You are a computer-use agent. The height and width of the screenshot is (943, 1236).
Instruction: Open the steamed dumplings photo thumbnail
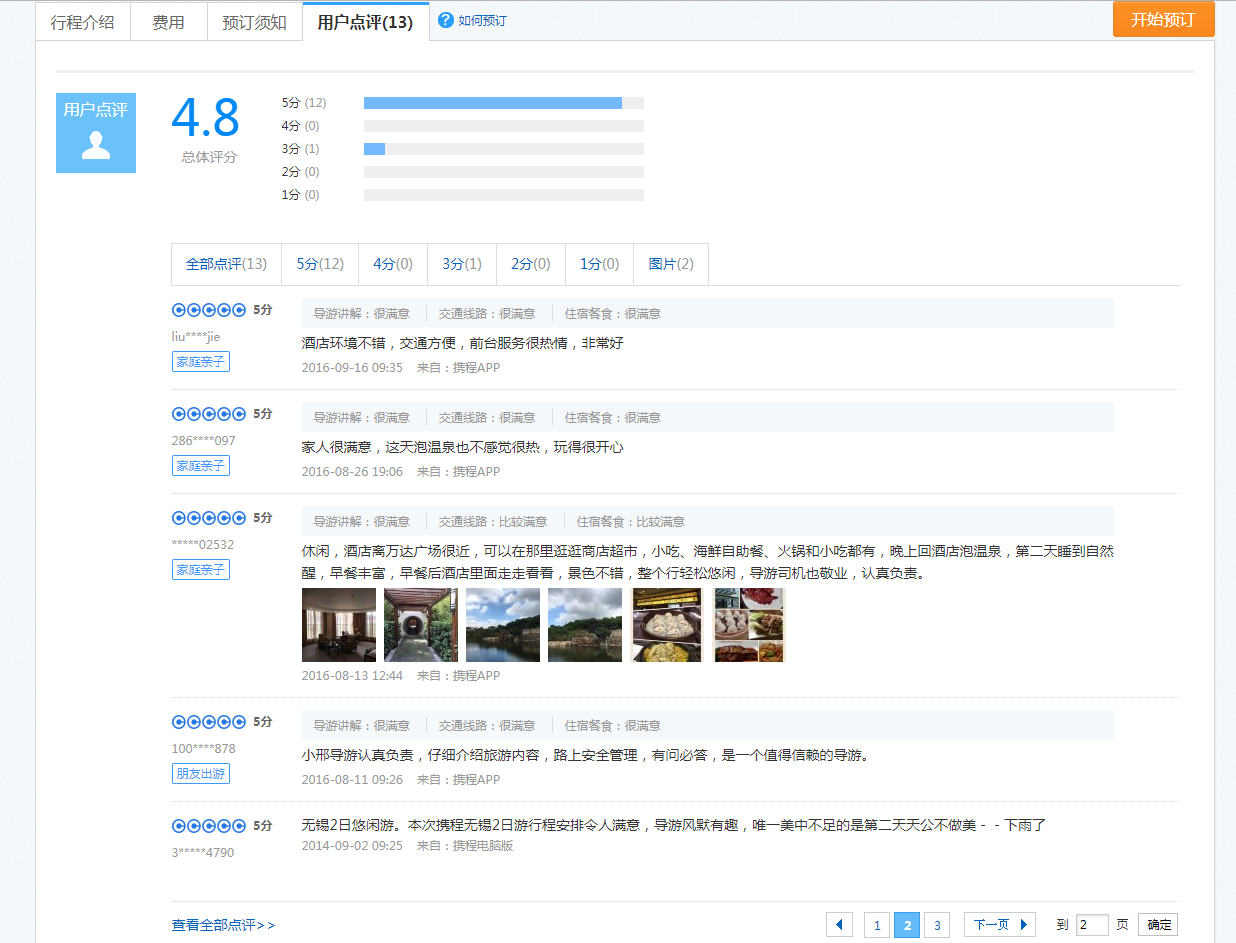pyautogui.click(x=667, y=625)
